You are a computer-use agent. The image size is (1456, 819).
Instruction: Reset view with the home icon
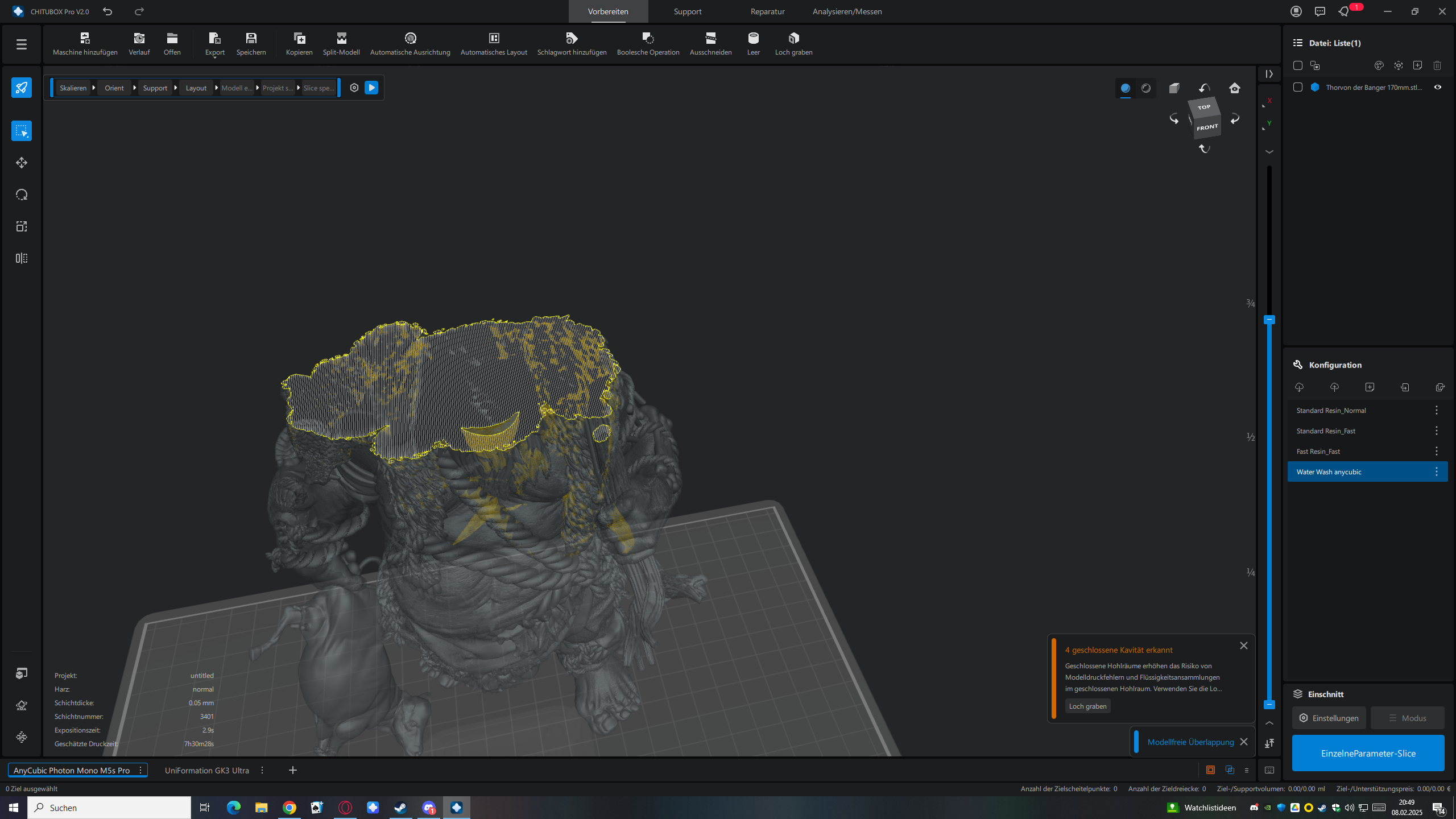(1235, 88)
